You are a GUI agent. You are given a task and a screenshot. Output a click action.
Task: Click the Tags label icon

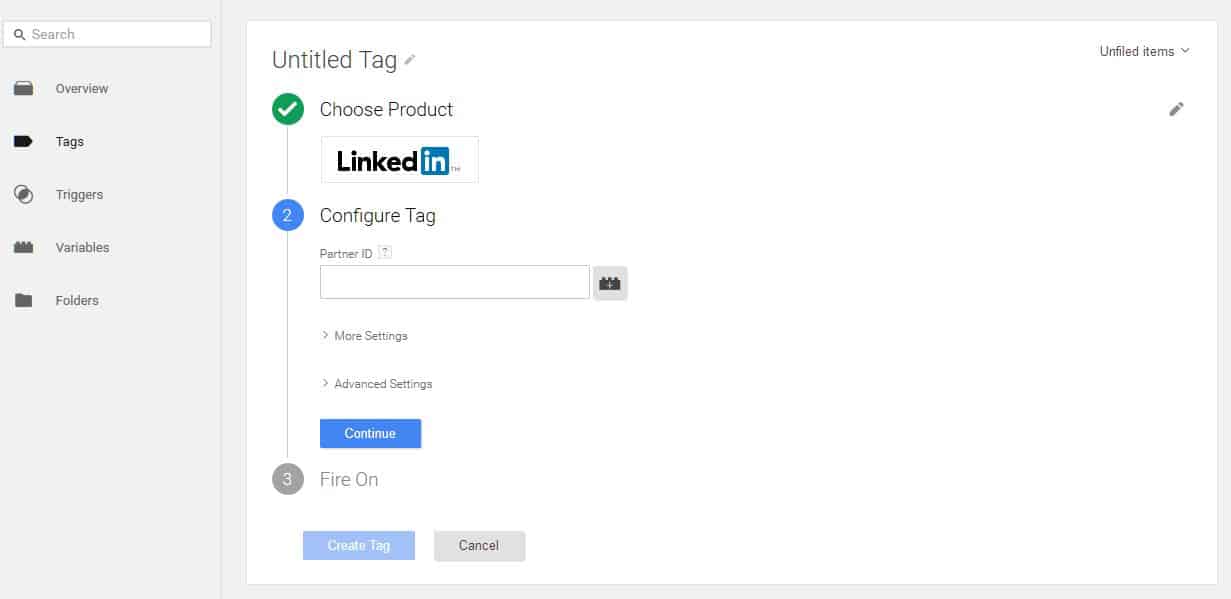click(23, 142)
